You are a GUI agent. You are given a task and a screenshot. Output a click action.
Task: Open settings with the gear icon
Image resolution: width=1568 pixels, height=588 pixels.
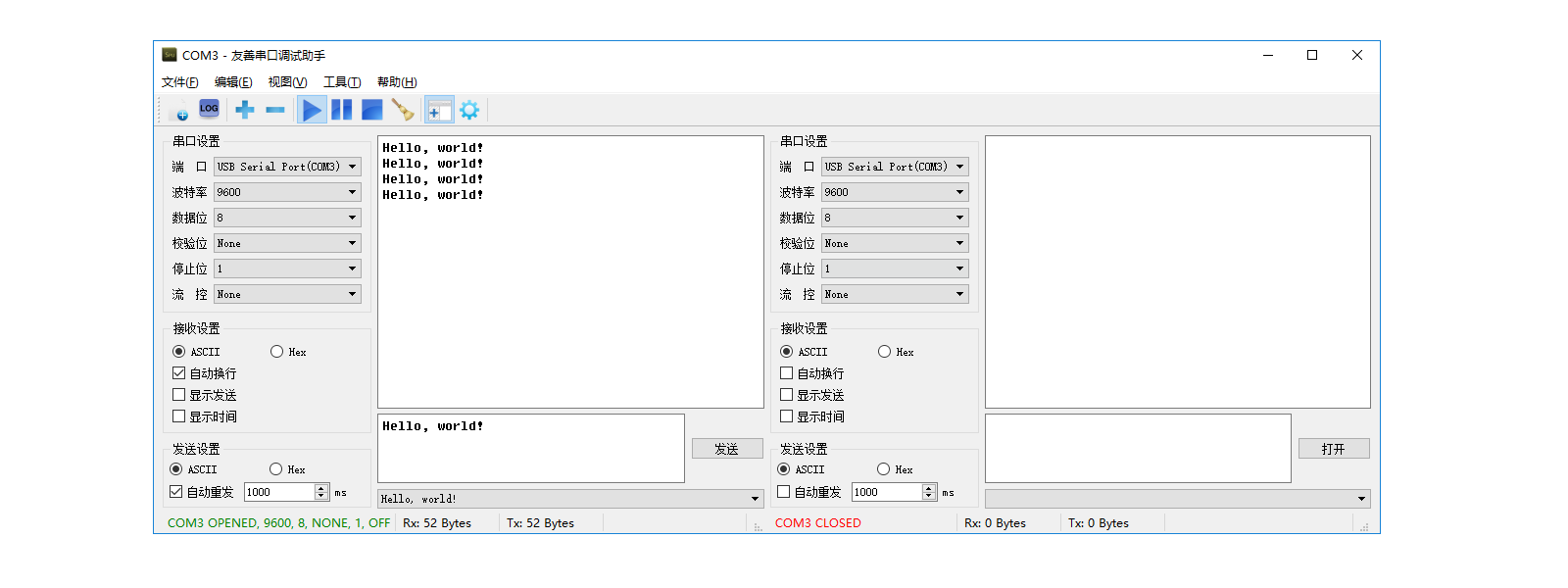(469, 110)
